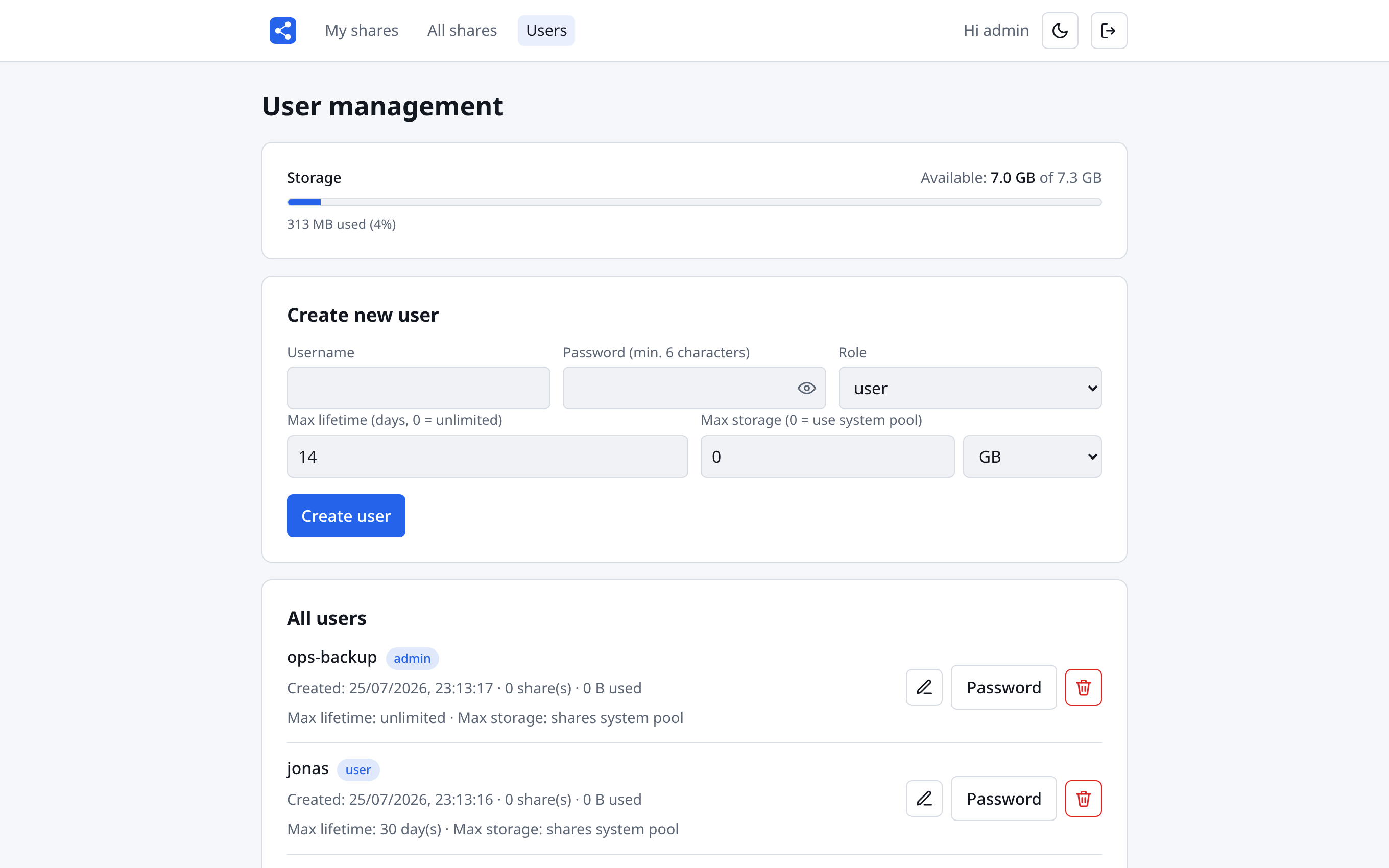Click 'Available: 7.0 GB of 7.3 GB' text

(1011, 177)
